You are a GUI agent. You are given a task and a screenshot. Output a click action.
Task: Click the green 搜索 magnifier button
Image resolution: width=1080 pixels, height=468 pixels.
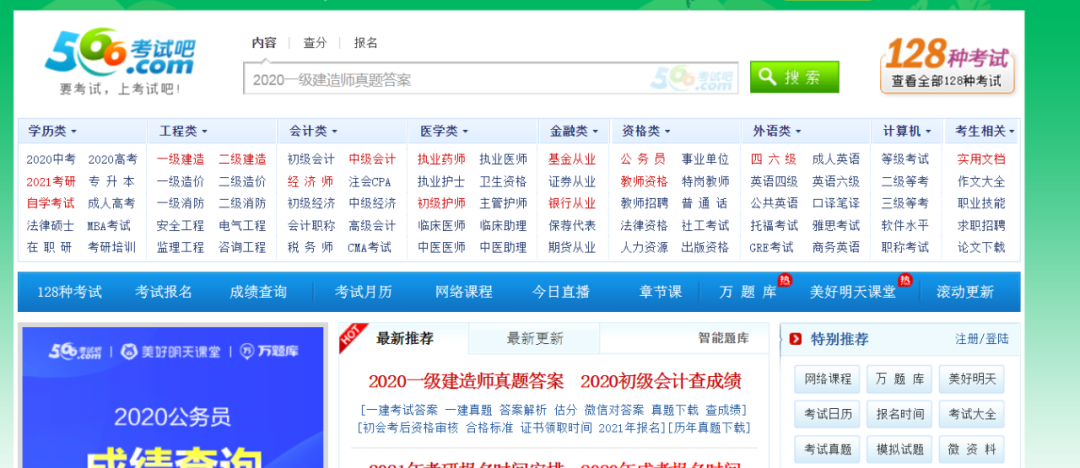(x=794, y=77)
